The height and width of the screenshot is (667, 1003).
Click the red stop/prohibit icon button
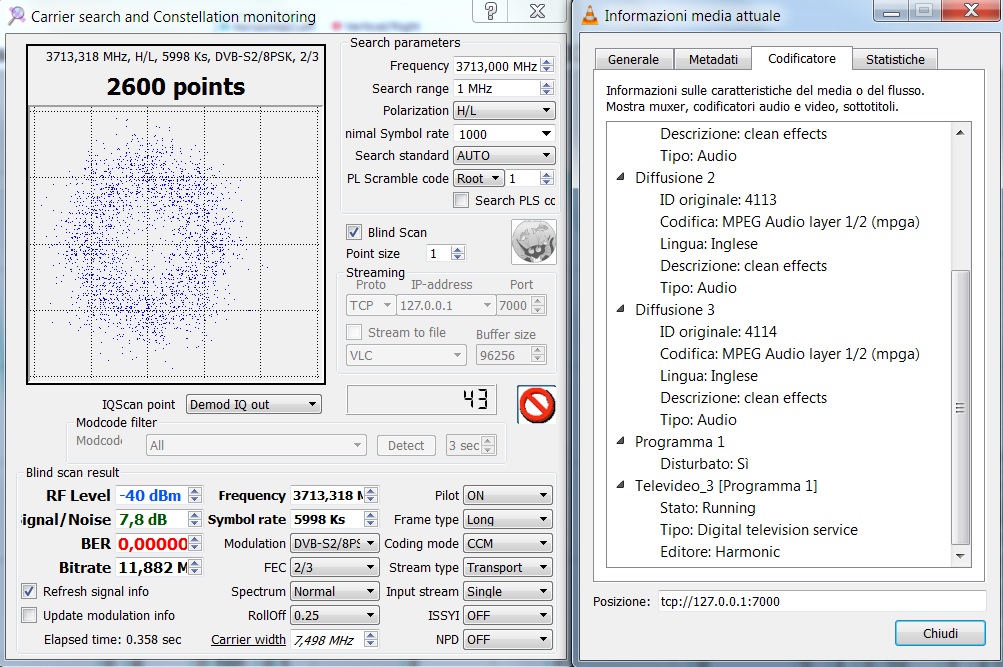(x=537, y=405)
